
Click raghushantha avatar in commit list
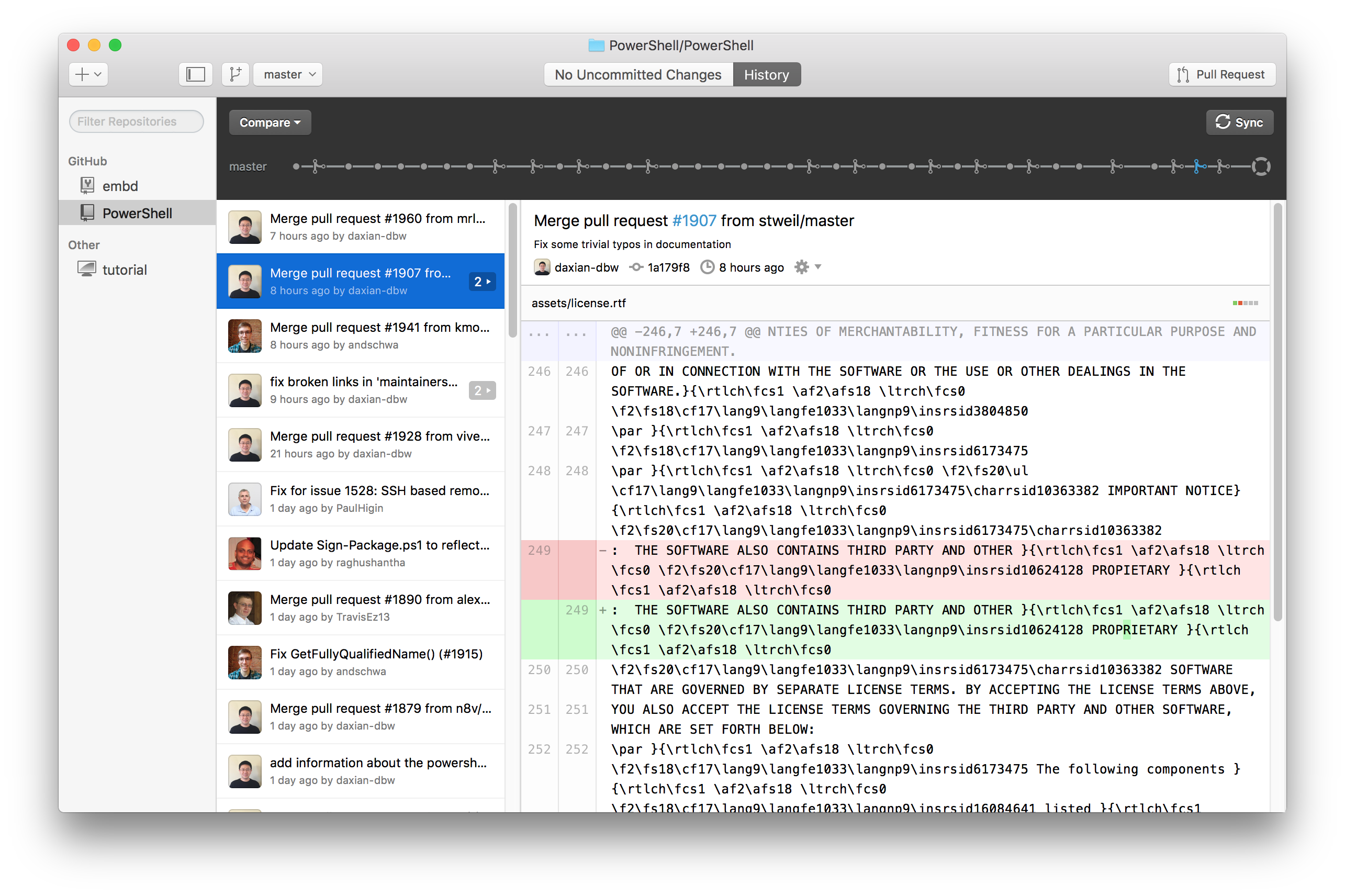click(x=244, y=553)
